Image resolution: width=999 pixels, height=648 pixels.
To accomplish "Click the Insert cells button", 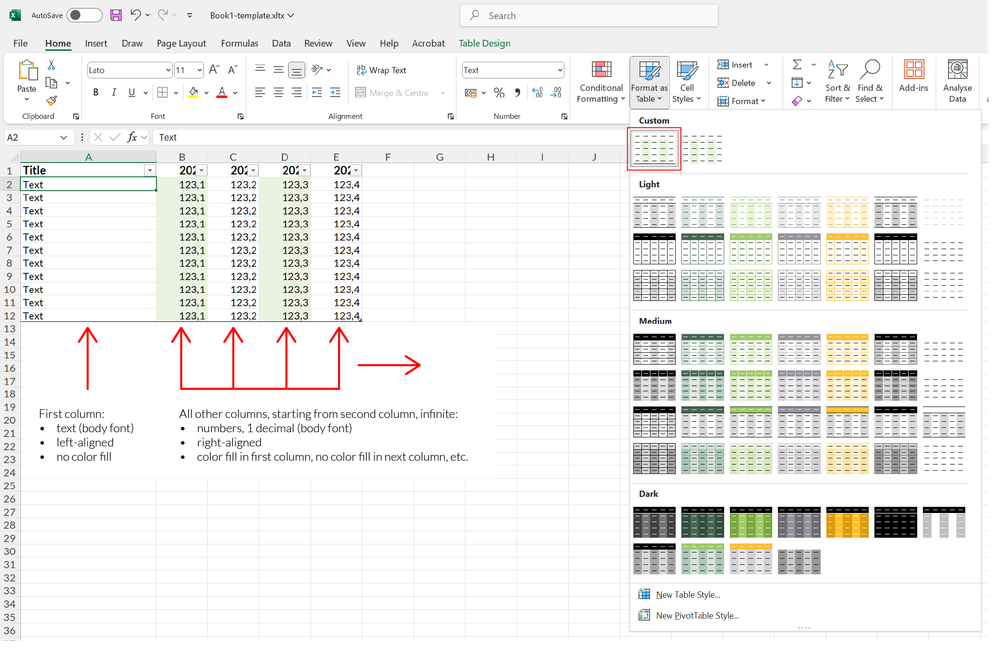I will click(x=743, y=64).
